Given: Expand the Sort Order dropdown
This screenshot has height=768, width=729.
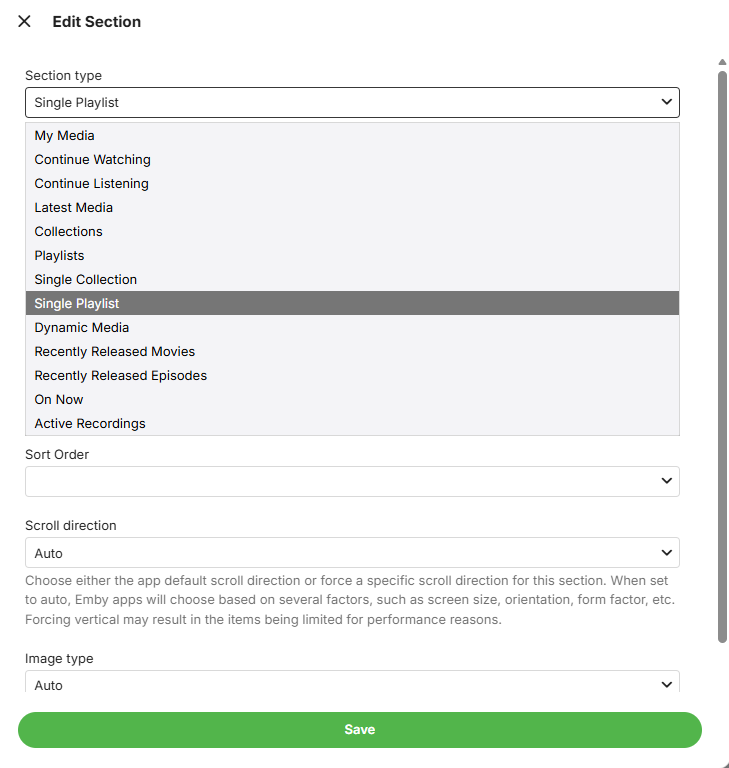Looking at the screenshot, I should click(x=352, y=481).
